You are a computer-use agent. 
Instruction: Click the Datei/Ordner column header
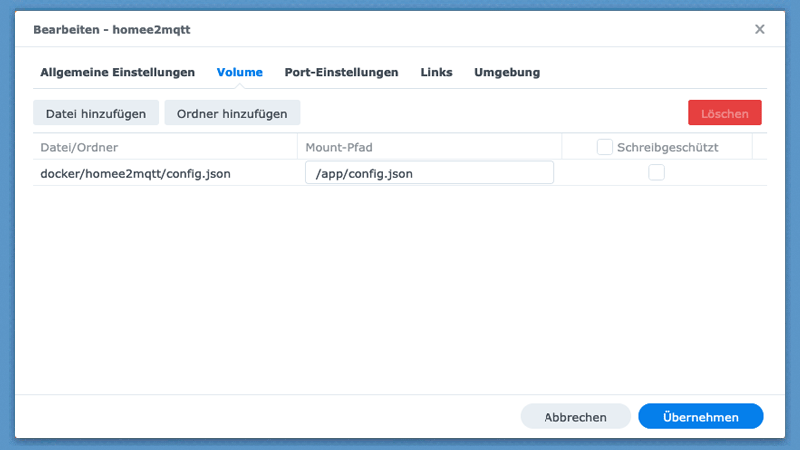pos(79,147)
